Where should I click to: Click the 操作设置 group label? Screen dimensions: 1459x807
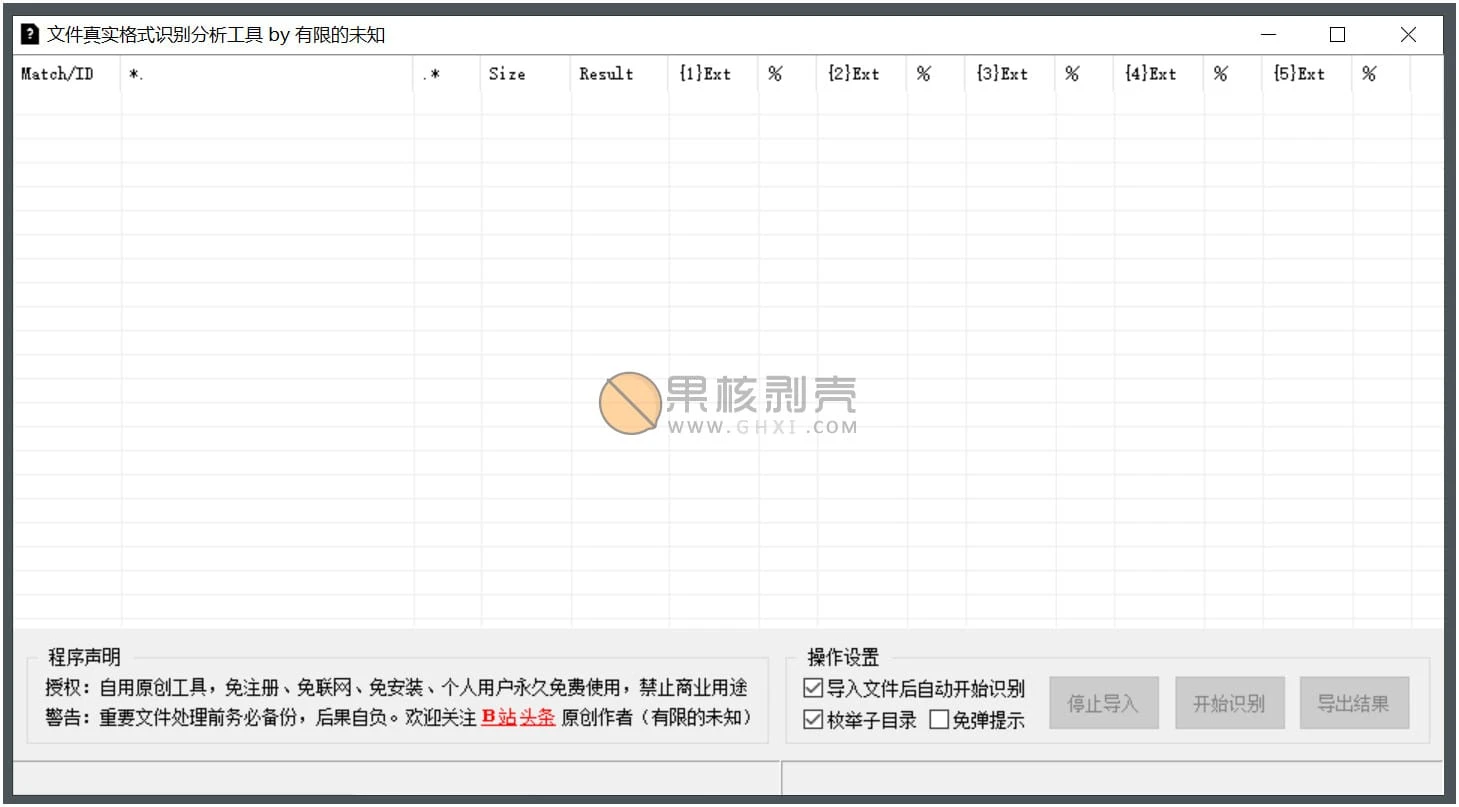(843, 657)
